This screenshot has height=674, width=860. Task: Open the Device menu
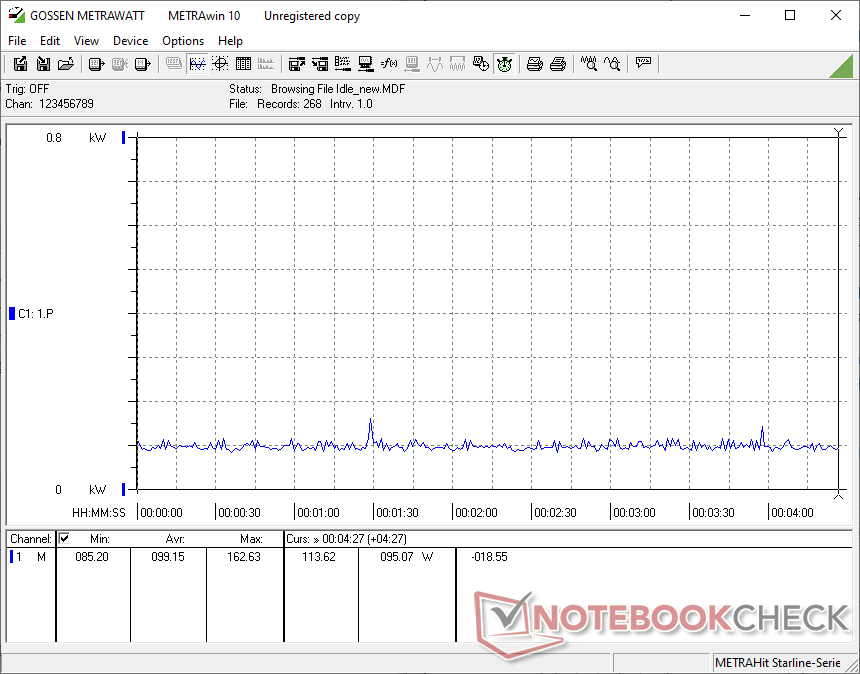[131, 41]
